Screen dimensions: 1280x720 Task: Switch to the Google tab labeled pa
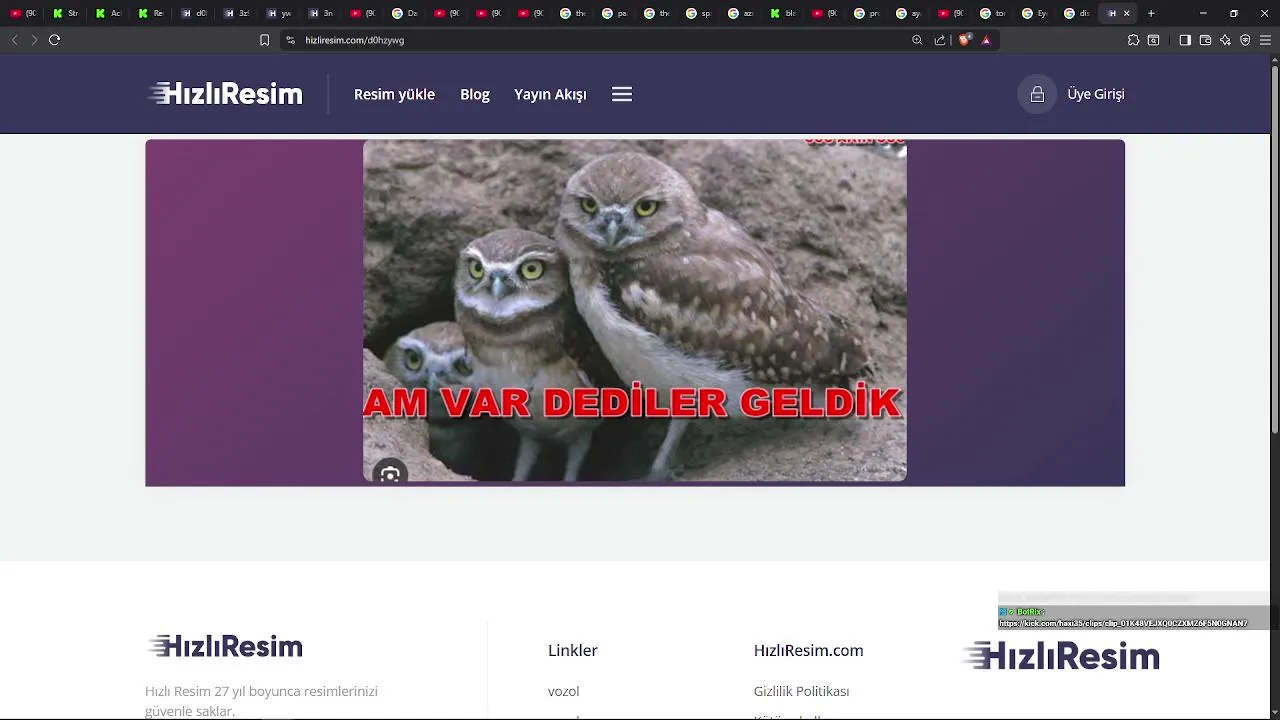pyautogui.click(x=616, y=13)
